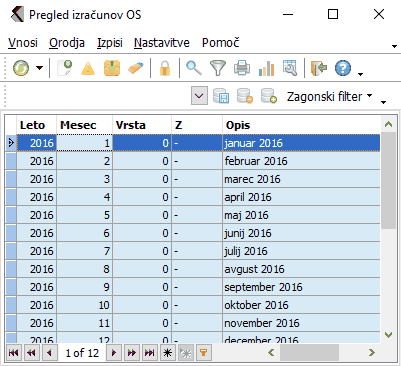Click the add filter database icon
The width and height of the screenshot is (401, 366).
click(x=269, y=96)
